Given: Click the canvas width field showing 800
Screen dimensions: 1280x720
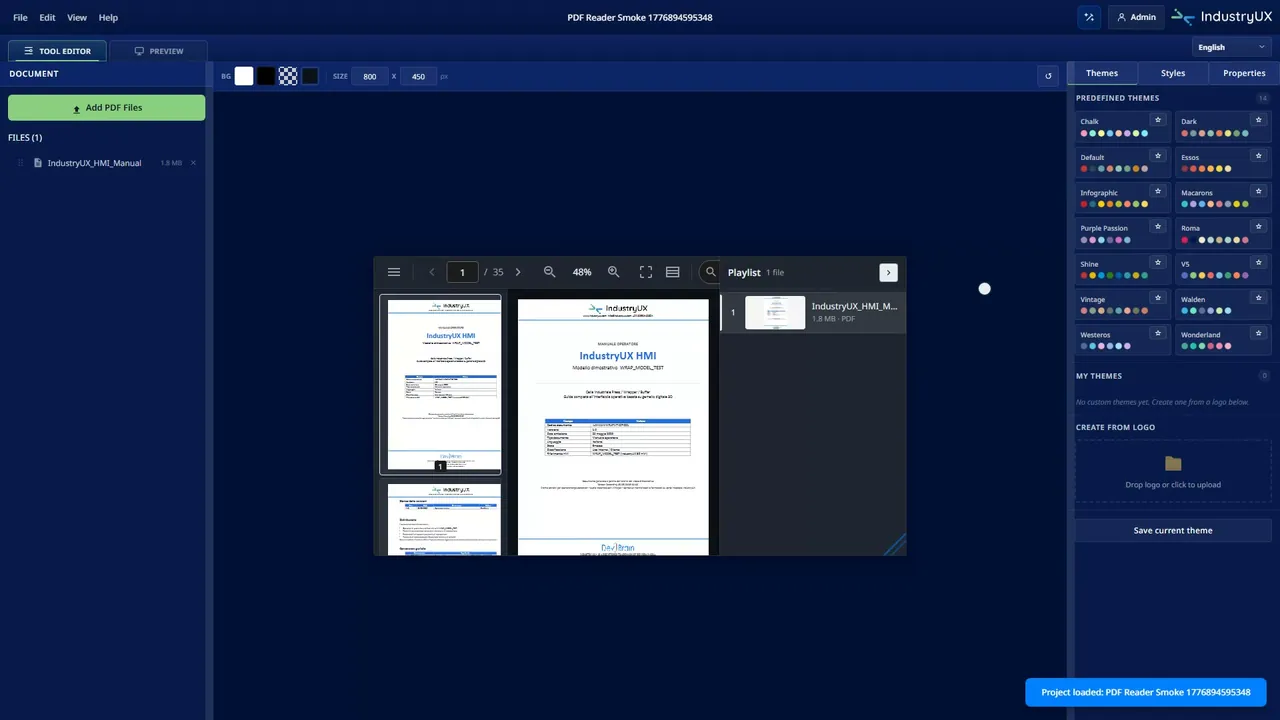Looking at the screenshot, I should 370,76.
